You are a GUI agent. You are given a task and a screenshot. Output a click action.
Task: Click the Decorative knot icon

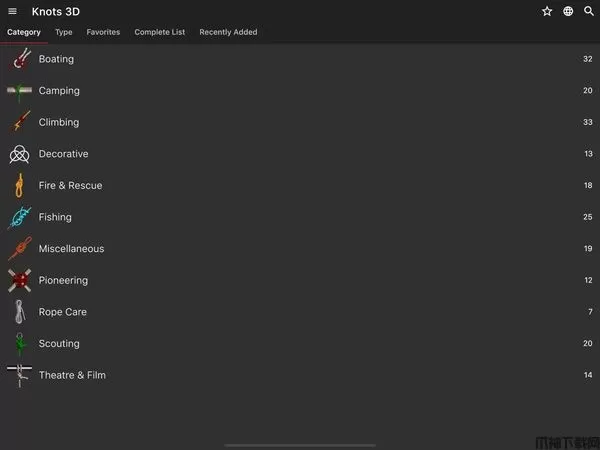tap(19, 154)
